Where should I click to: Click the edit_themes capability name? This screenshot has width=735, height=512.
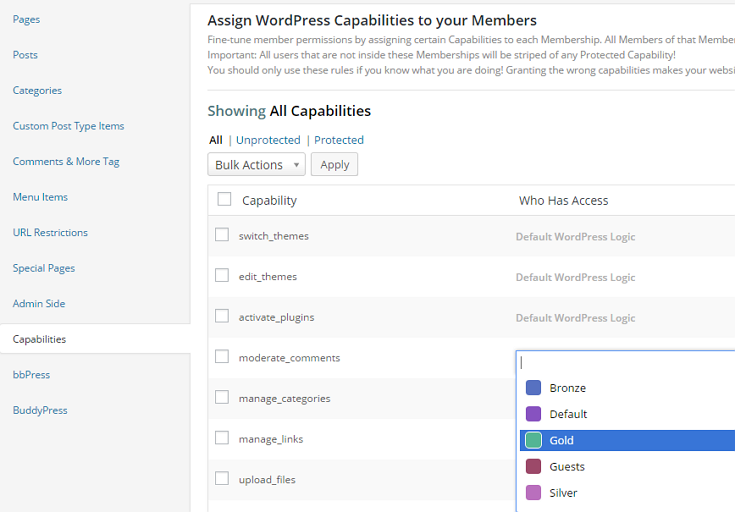pyautogui.click(x=268, y=277)
